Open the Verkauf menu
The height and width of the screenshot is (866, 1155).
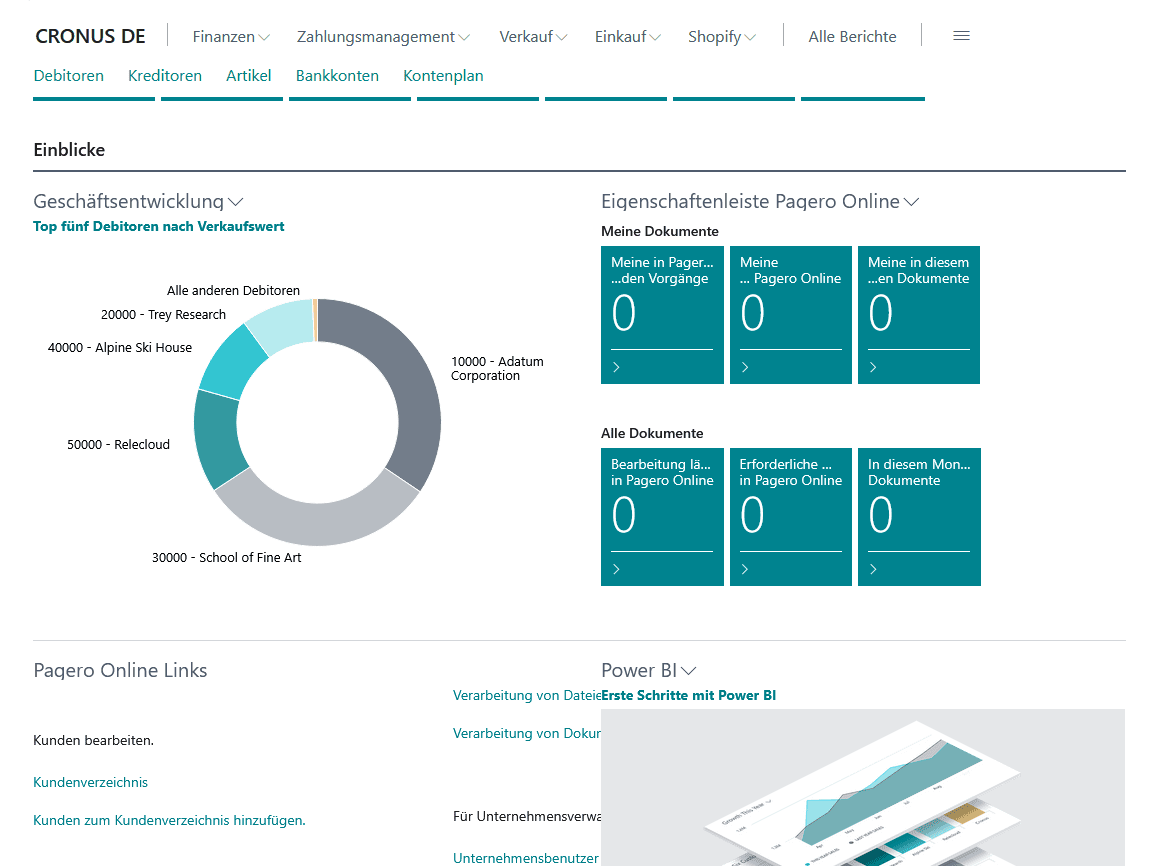pyautogui.click(x=533, y=37)
